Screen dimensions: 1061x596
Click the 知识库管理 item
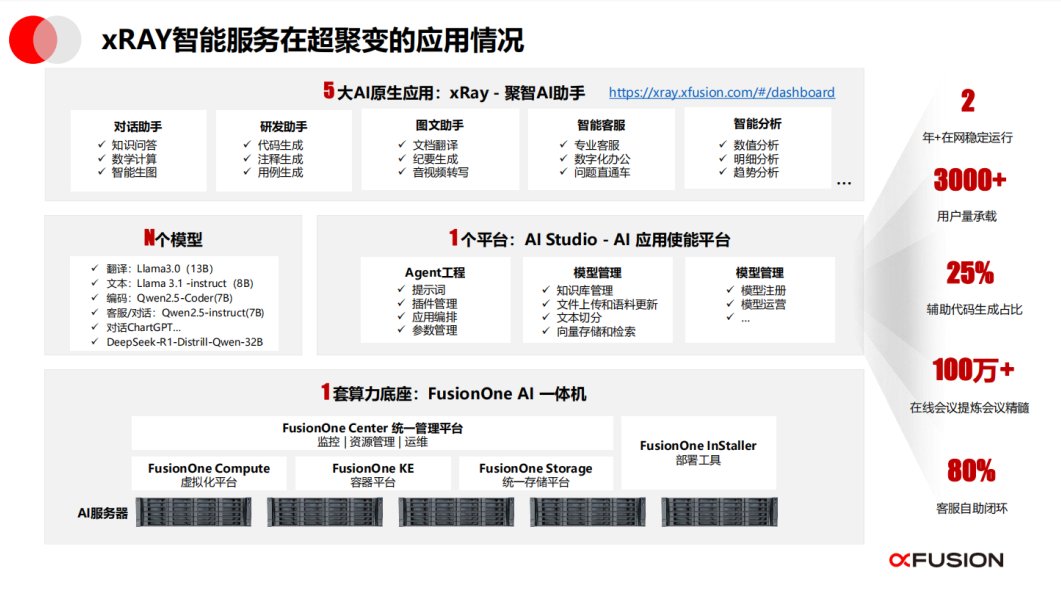(585, 290)
